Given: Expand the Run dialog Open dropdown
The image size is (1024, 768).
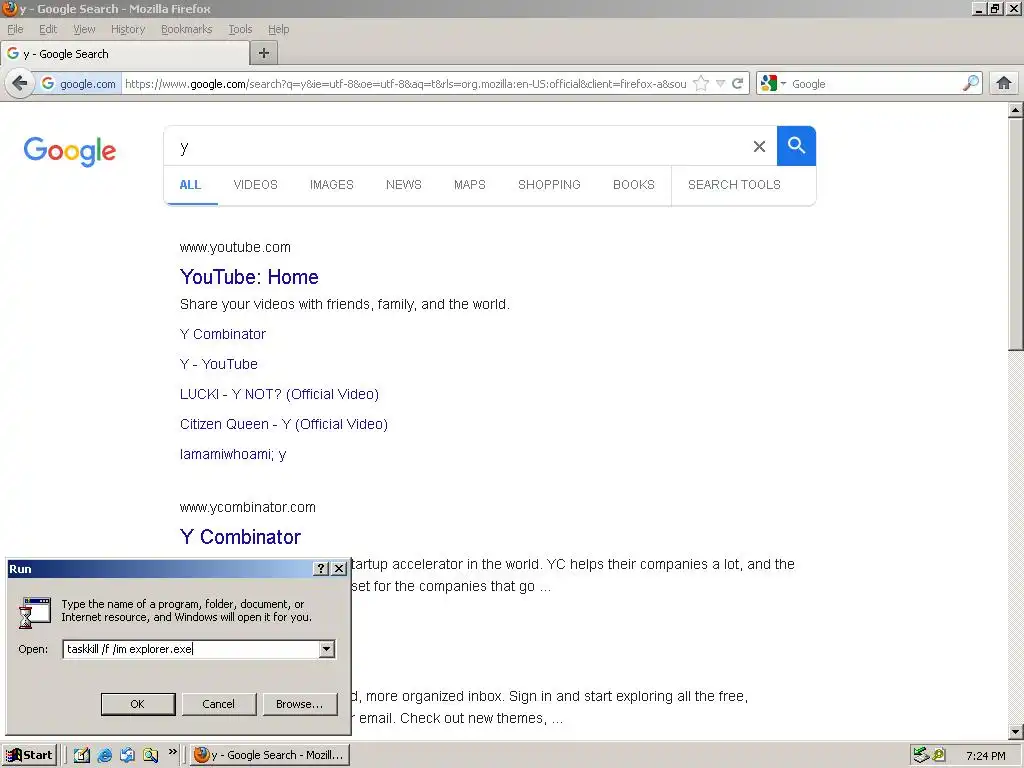Looking at the screenshot, I should pos(327,649).
